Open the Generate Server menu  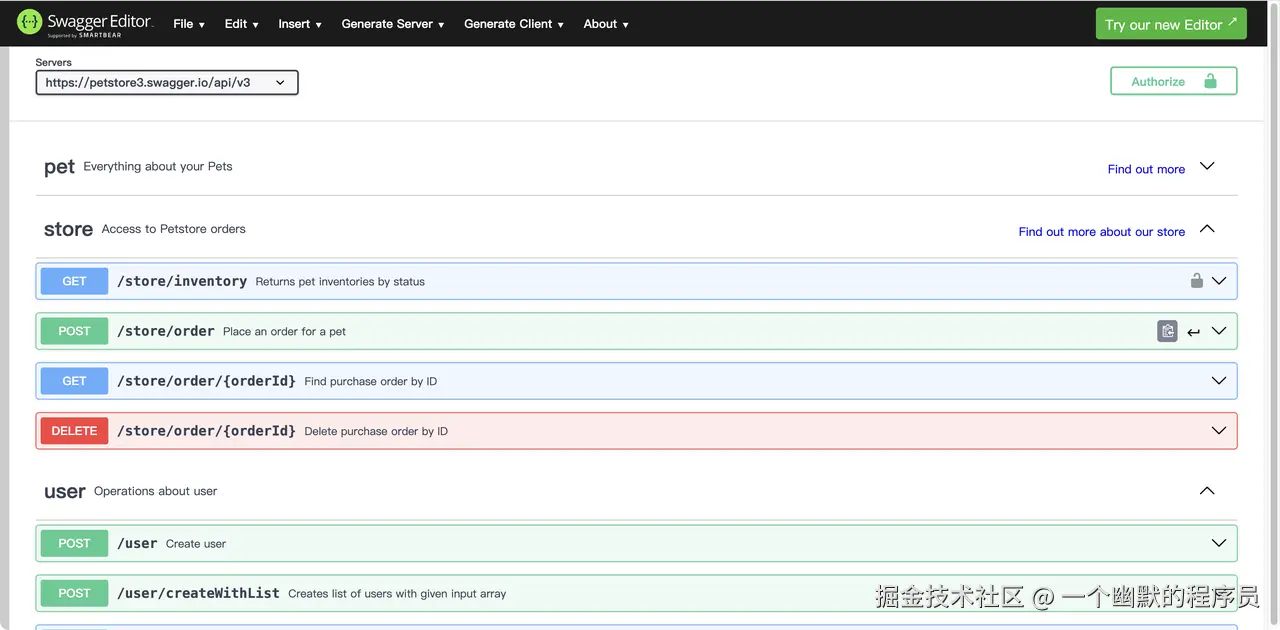coord(393,24)
